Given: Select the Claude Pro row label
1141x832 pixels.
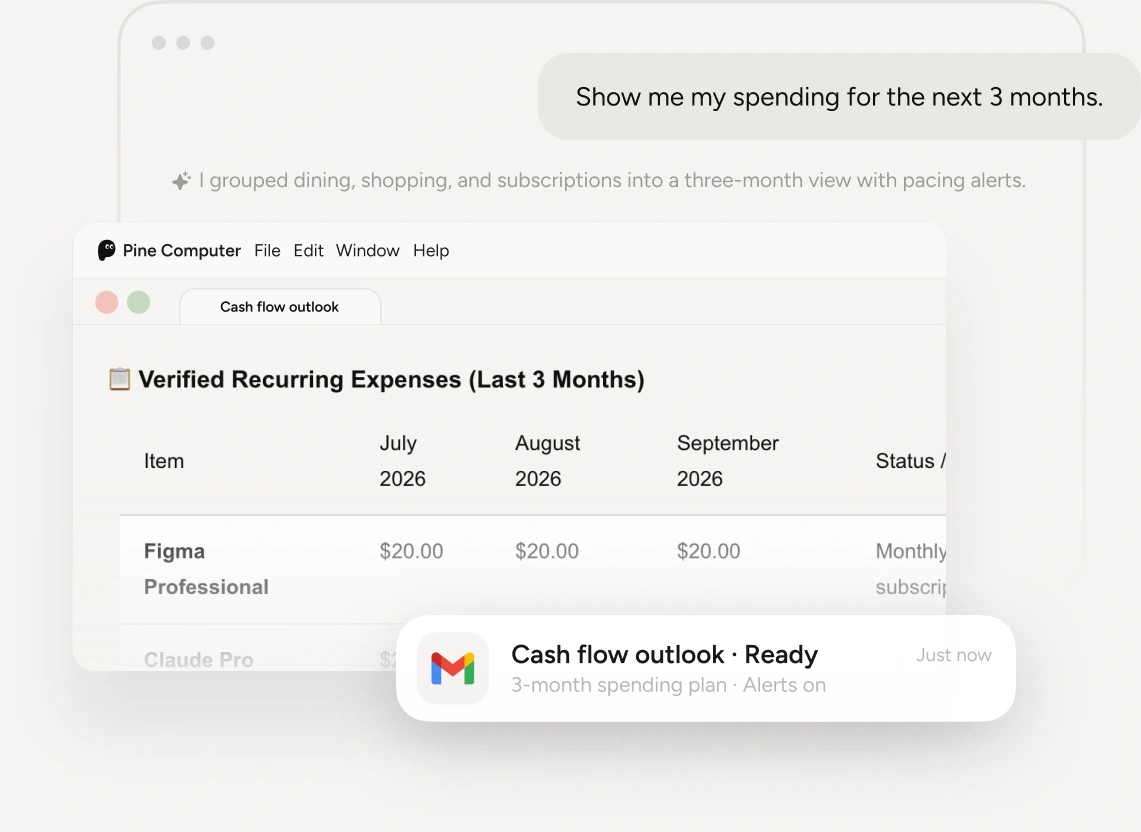Looking at the screenshot, I should point(199,659).
